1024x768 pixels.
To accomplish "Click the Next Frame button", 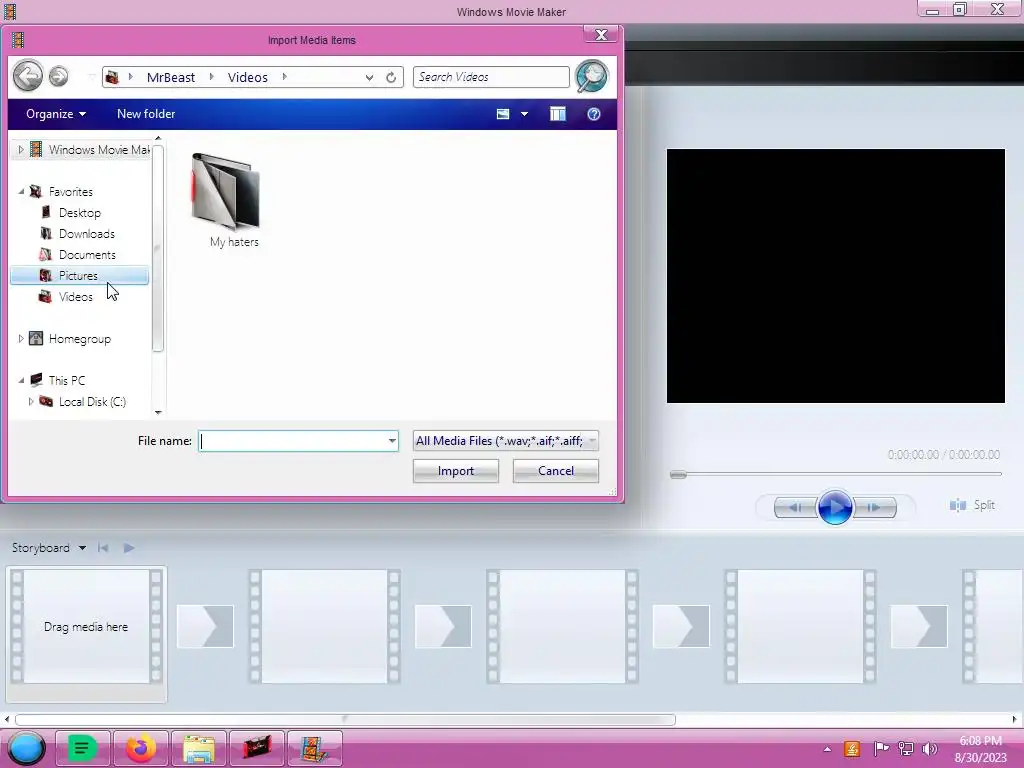I will pyautogui.click(x=874, y=507).
